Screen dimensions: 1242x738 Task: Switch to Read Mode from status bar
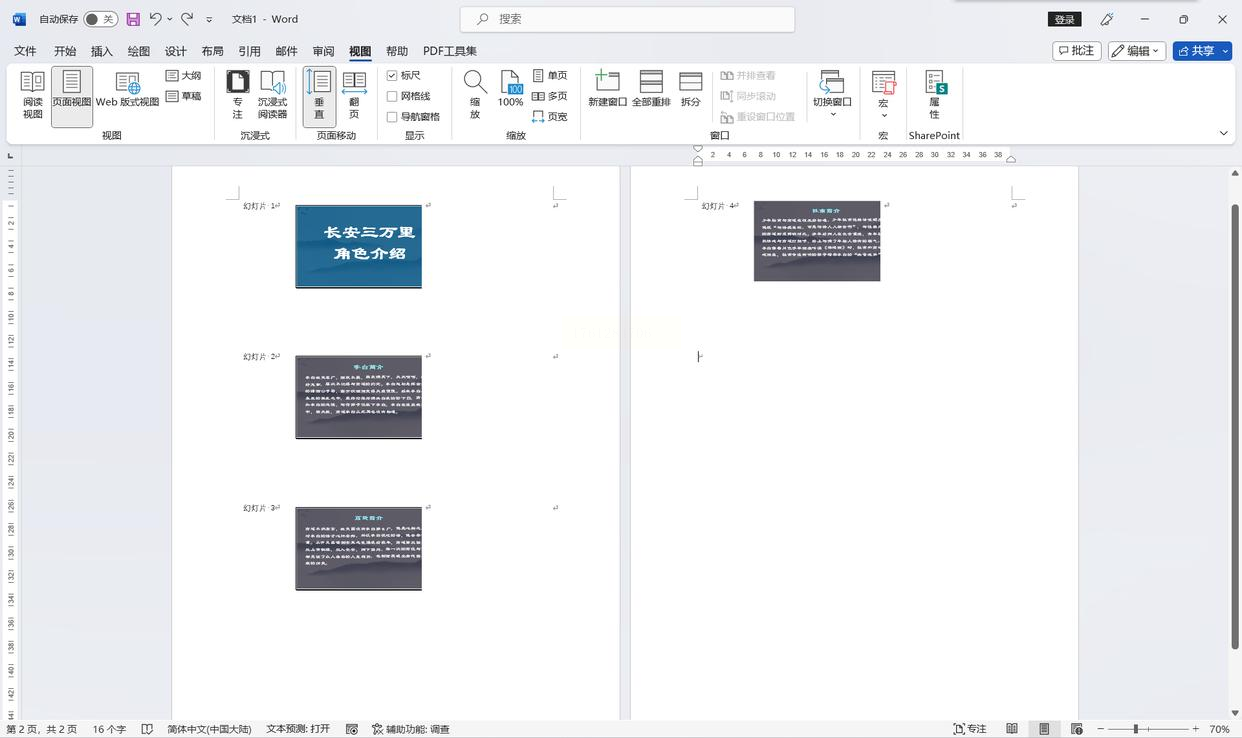coord(1012,729)
